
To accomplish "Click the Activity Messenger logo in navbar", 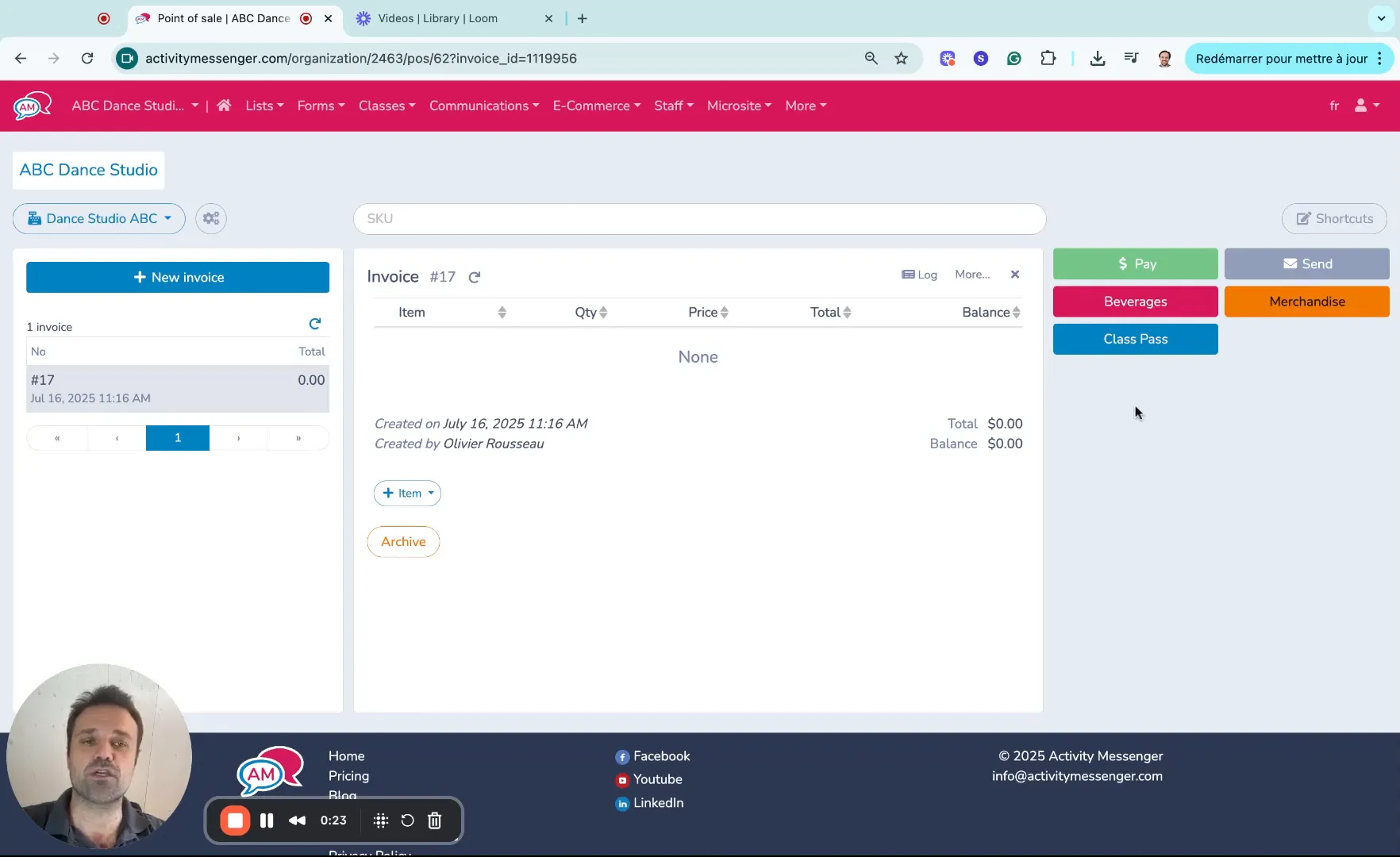I will tap(33, 106).
